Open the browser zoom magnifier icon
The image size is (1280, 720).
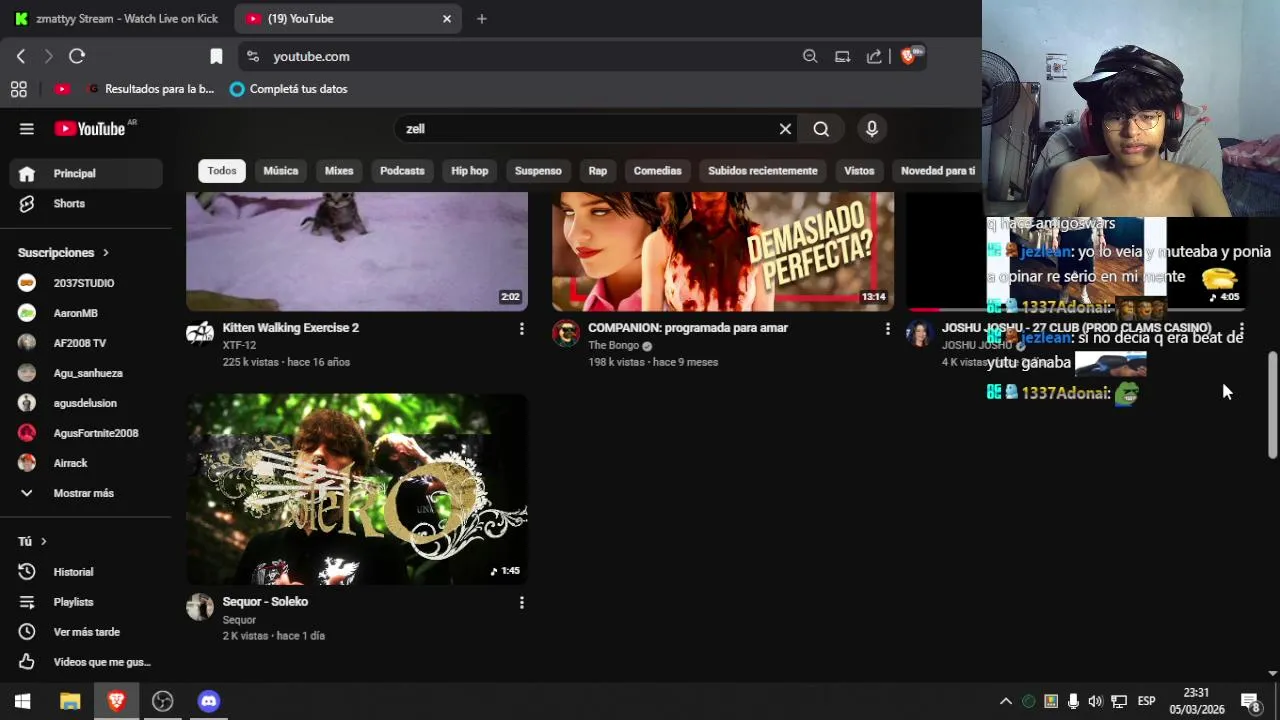[x=810, y=57]
